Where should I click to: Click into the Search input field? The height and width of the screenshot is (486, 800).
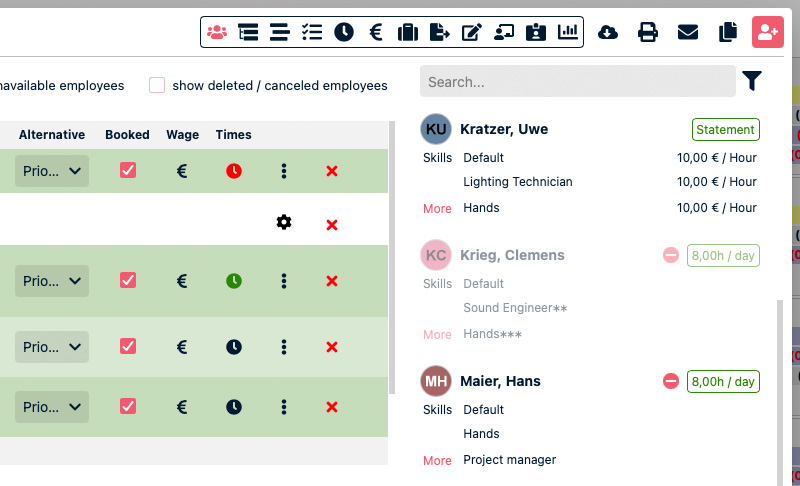pyautogui.click(x=577, y=82)
